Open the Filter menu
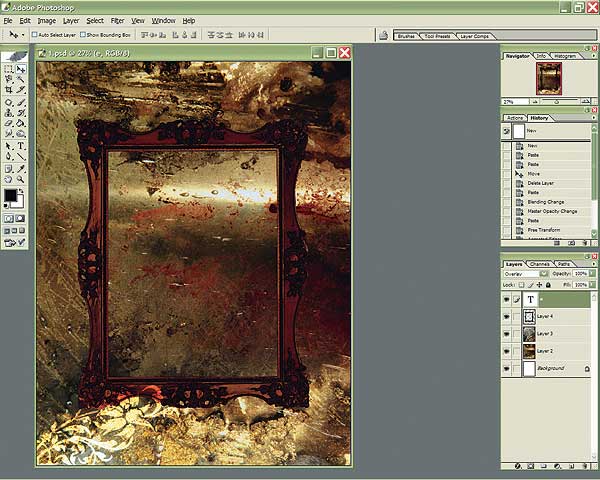 tap(118, 20)
